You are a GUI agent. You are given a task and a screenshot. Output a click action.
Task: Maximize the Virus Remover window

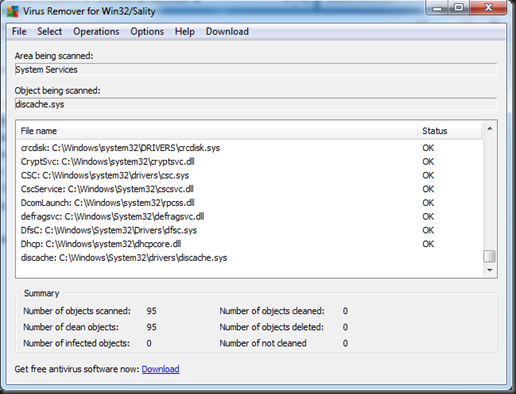(x=459, y=8)
